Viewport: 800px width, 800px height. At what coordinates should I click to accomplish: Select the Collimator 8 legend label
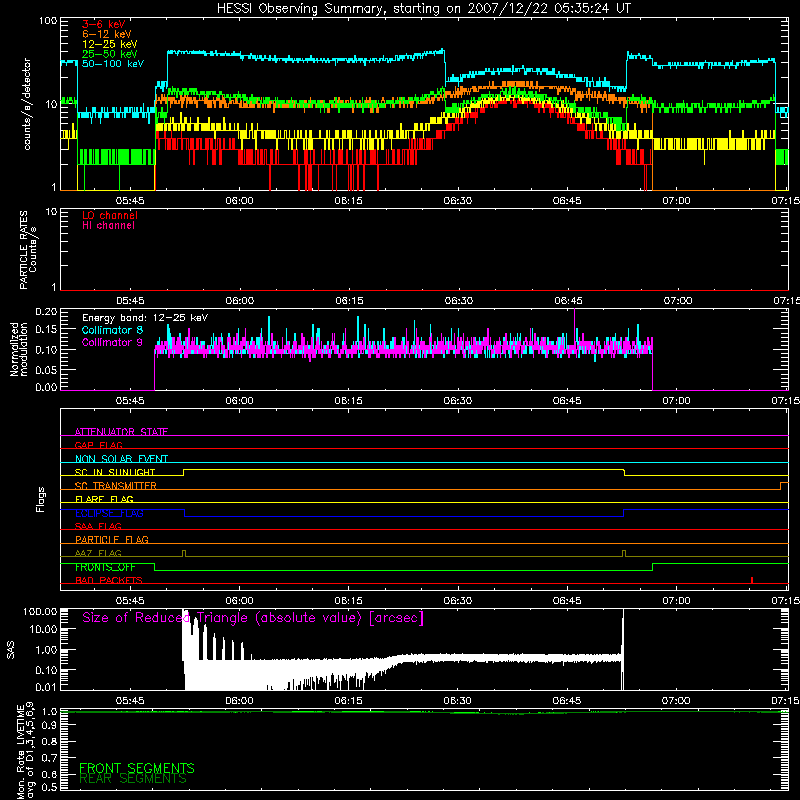pyautogui.click(x=112, y=330)
